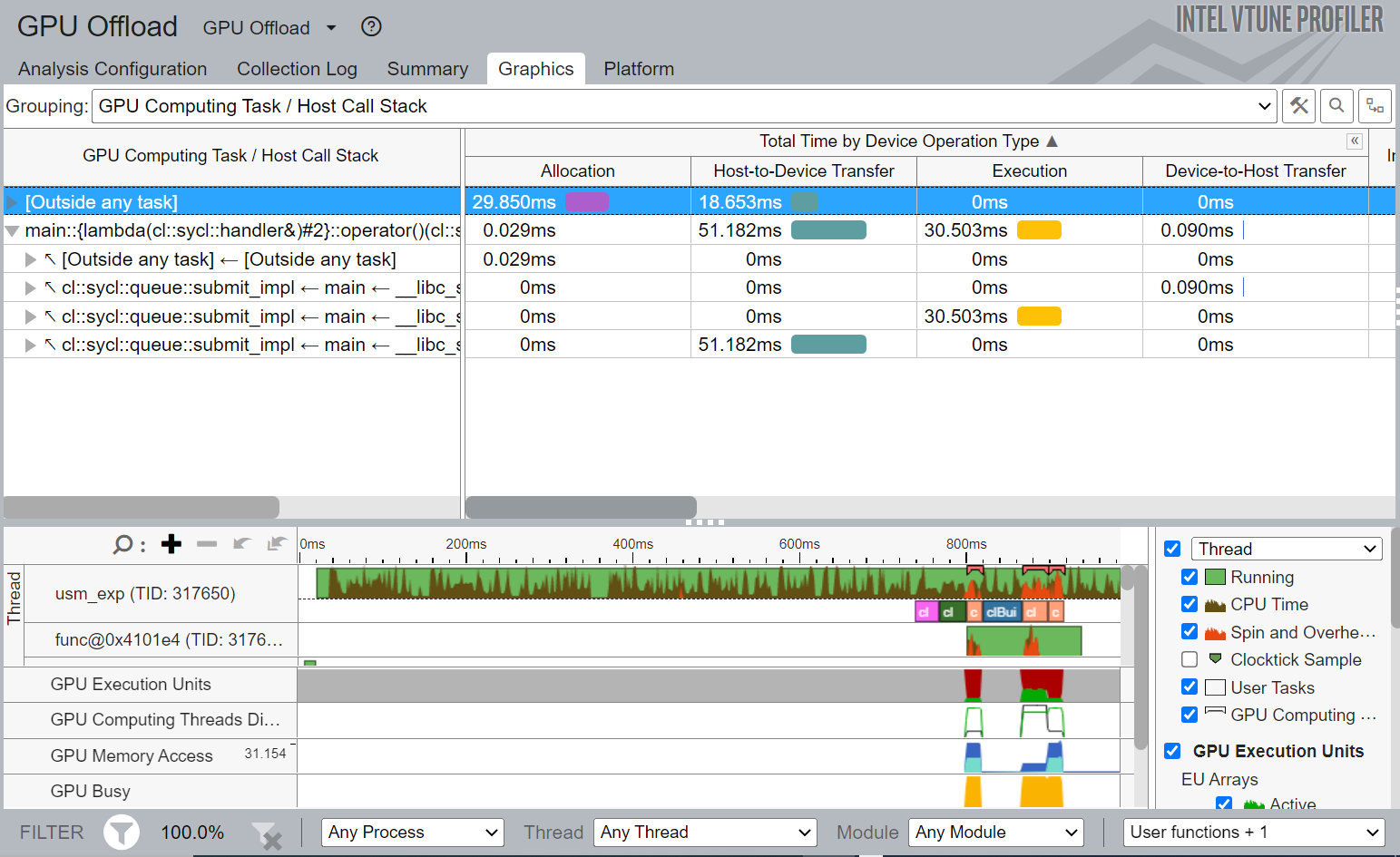1400x857 pixels.
Task: Enable the Clocktick Sample checkbox
Action: 1190,659
